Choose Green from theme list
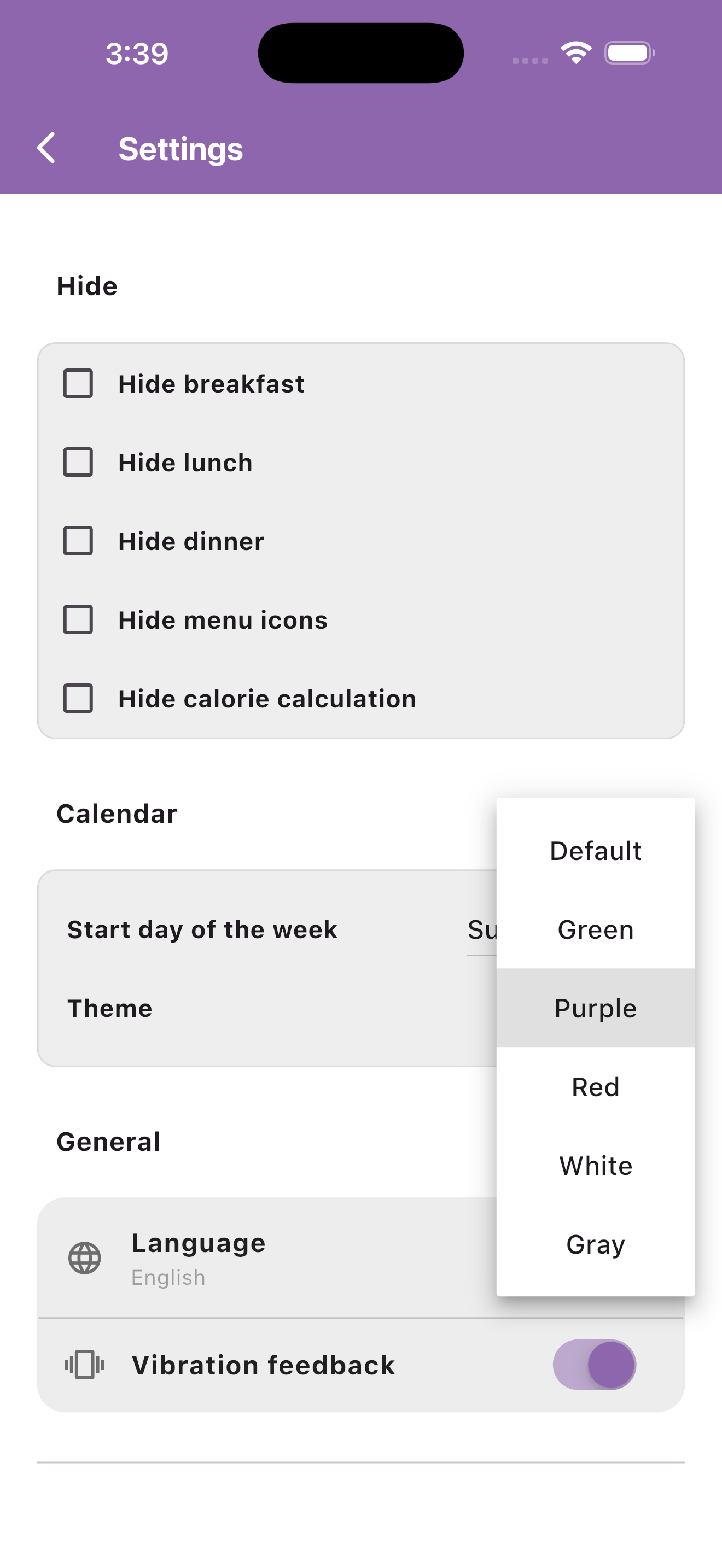Screen dimensions: 722x1568 (x=595, y=929)
